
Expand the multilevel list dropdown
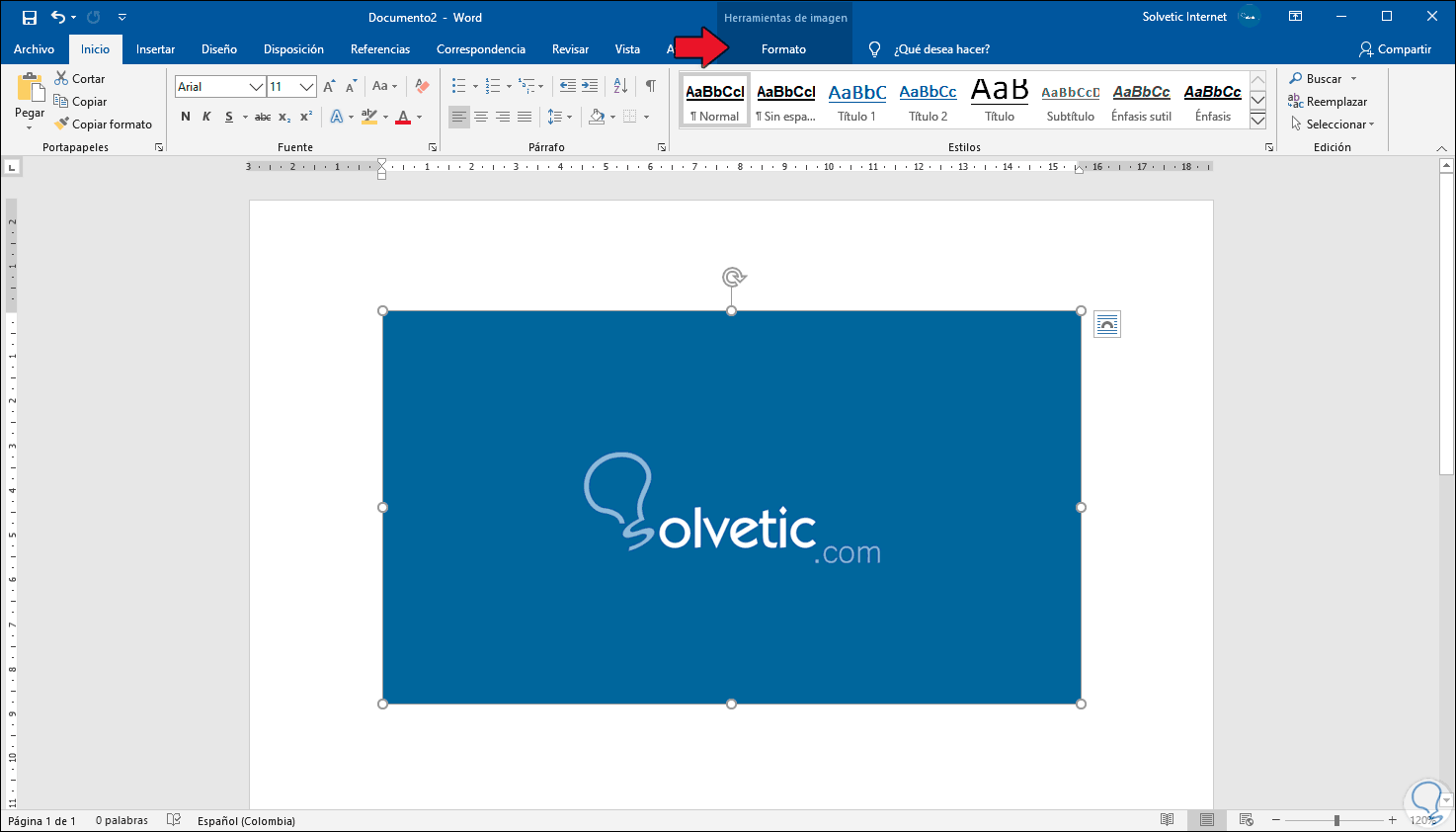pos(541,86)
